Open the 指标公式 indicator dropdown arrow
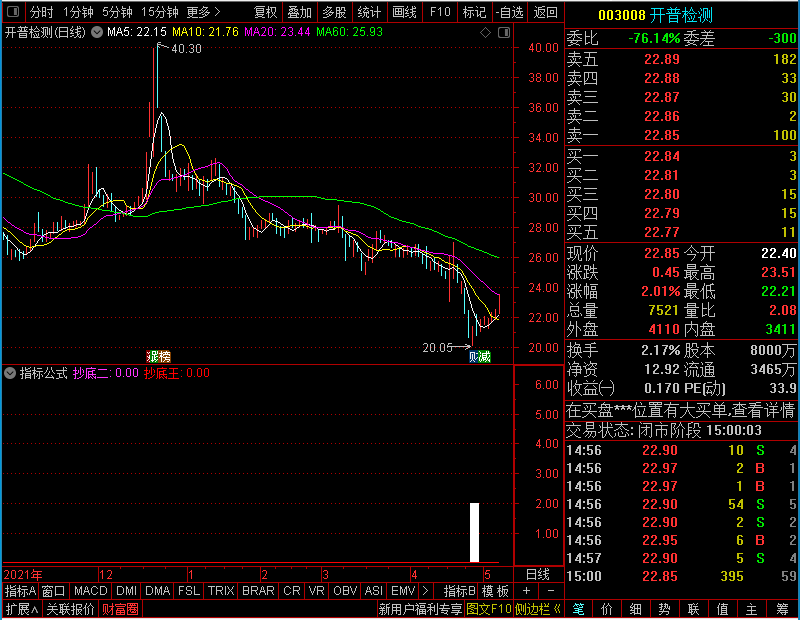 [10, 373]
